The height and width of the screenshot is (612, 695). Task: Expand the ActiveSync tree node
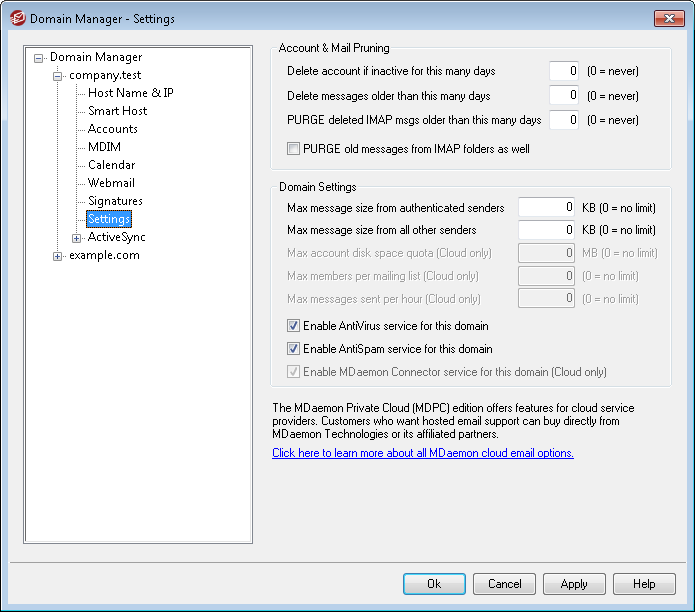pyautogui.click(x=76, y=238)
